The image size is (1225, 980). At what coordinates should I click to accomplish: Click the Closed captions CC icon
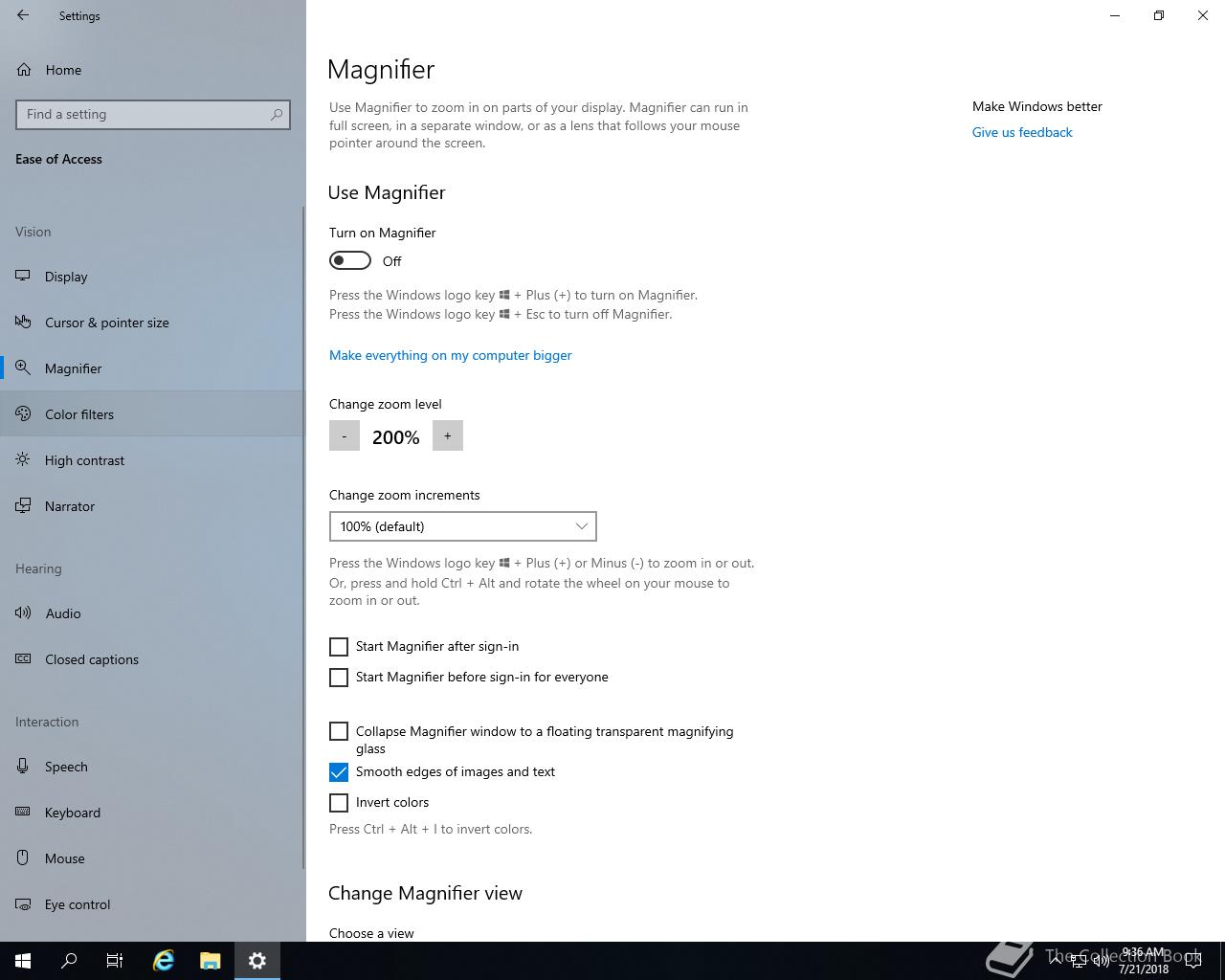tap(23, 659)
